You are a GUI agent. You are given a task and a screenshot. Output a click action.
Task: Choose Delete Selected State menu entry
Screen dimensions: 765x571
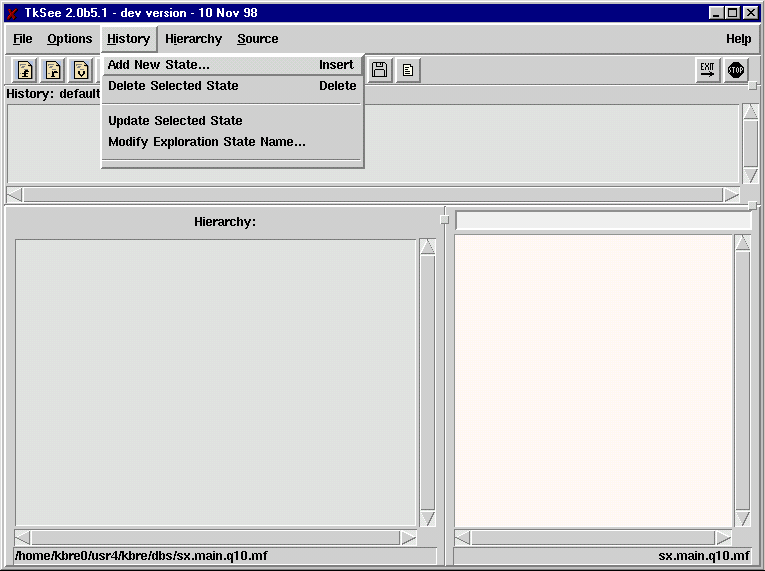click(x=232, y=86)
